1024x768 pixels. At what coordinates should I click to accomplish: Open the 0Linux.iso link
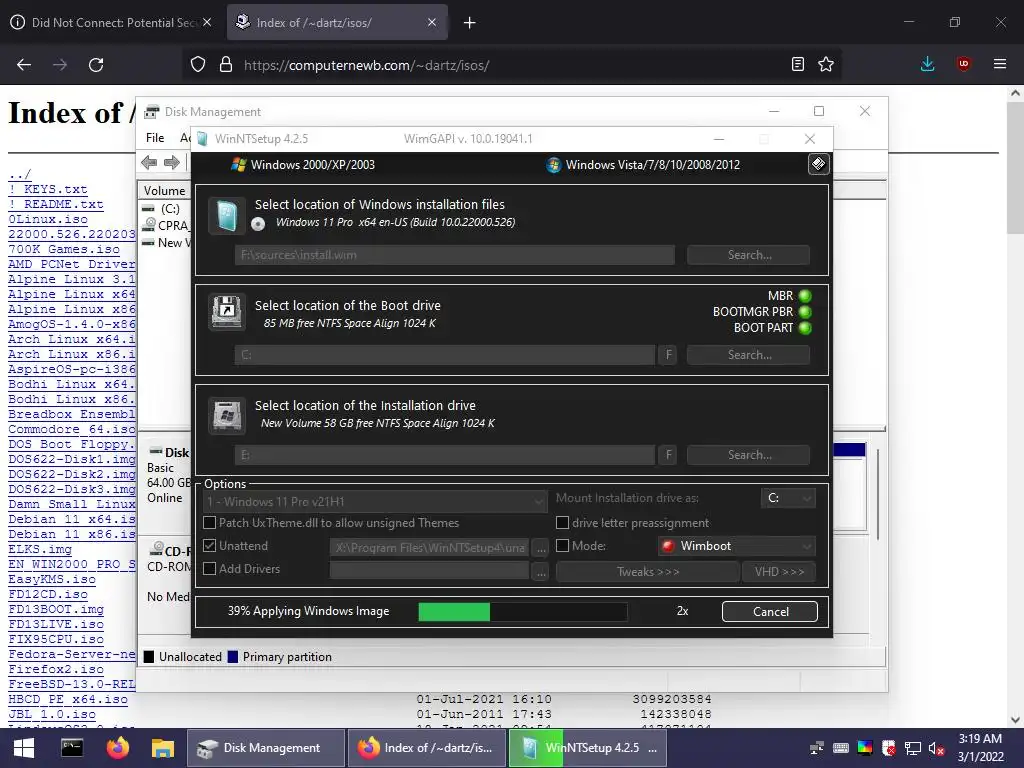coord(48,219)
